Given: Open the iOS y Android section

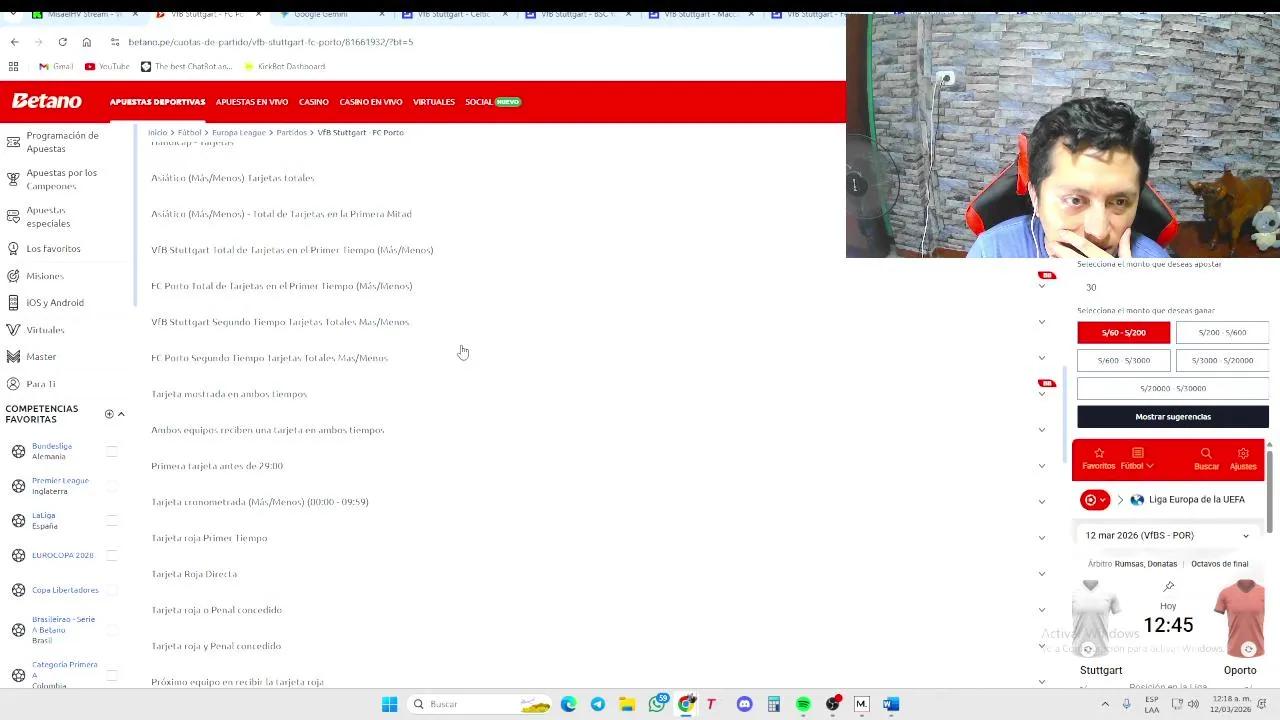Looking at the screenshot, I should pos(13,302).
